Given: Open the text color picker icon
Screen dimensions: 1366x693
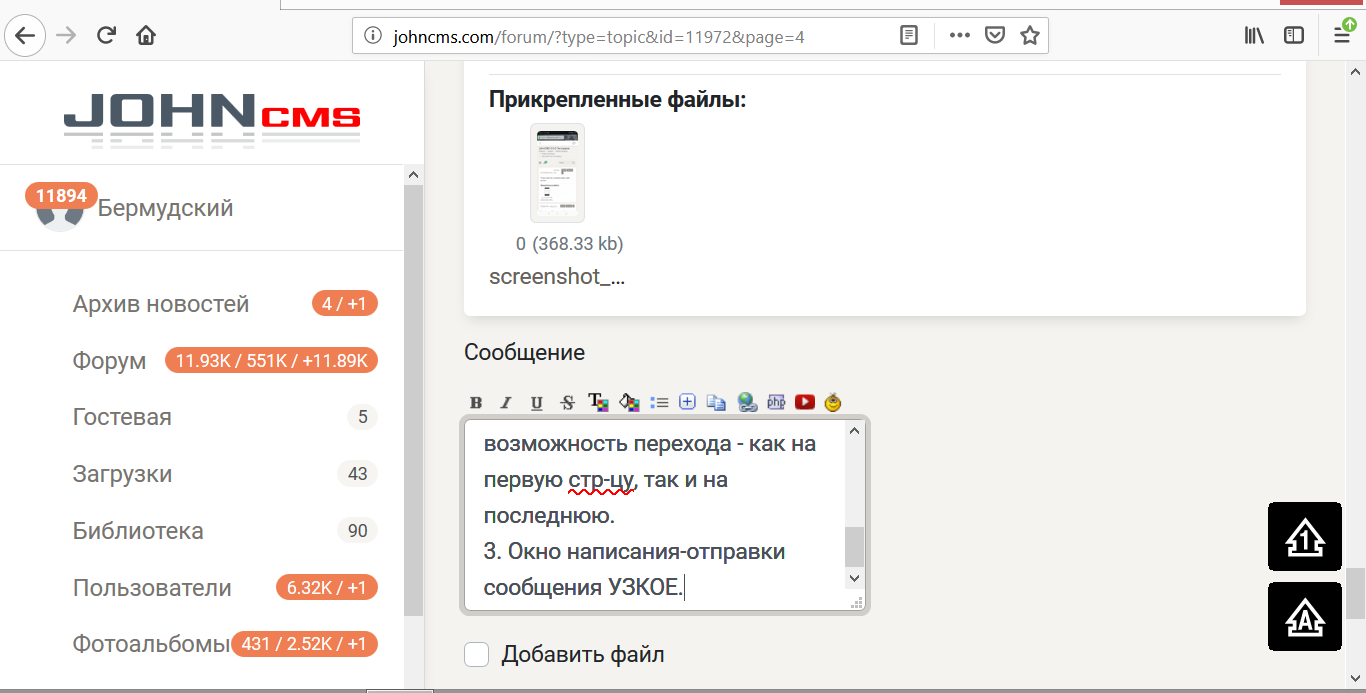Looking at the screenshot, I should pos(598,402).
